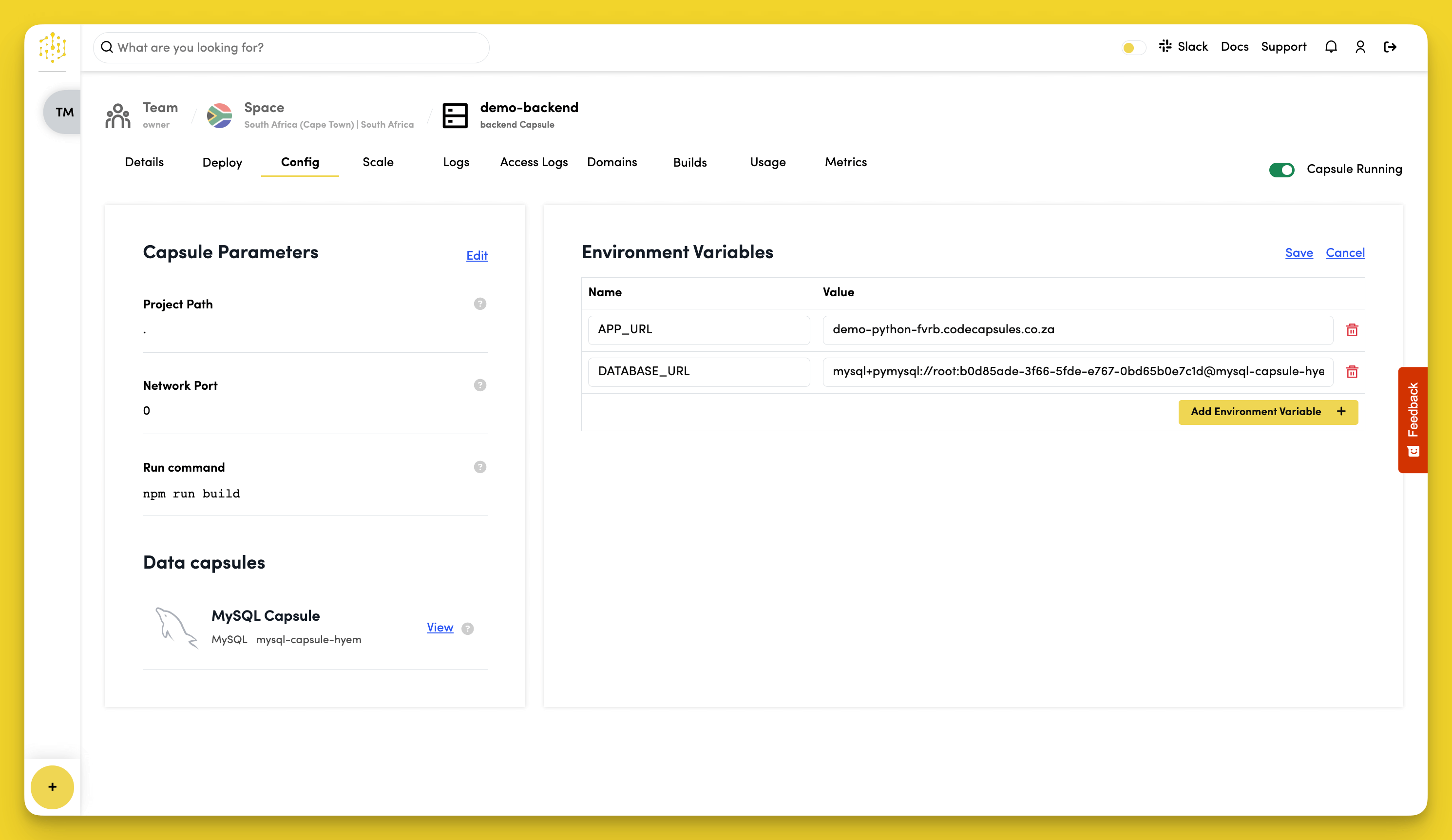Screen dimensions: 1452x840
Task: Click the DATABASE_URL value input field
Action: coord(1077,372)
